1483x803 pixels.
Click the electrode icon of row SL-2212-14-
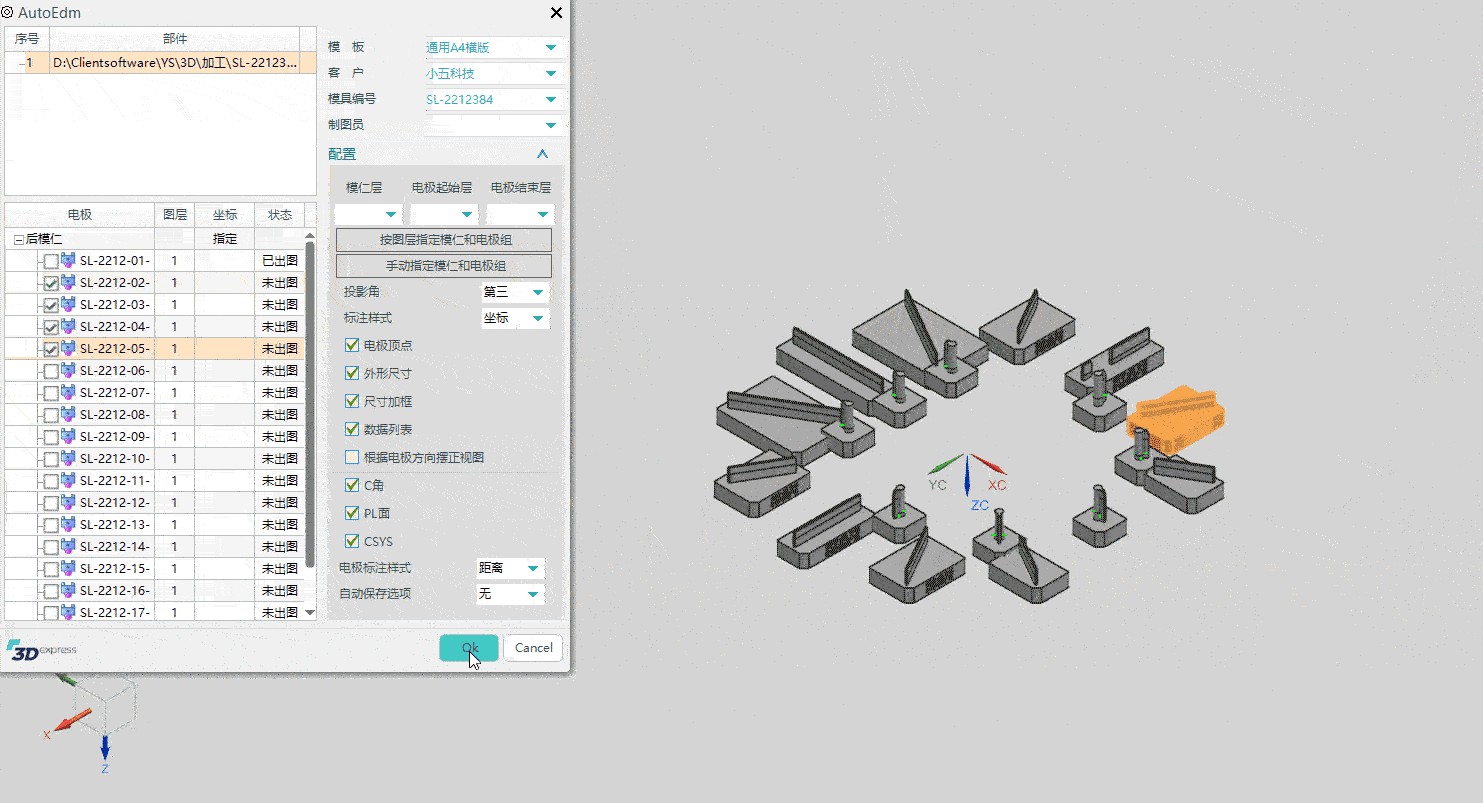click(68, 547)
